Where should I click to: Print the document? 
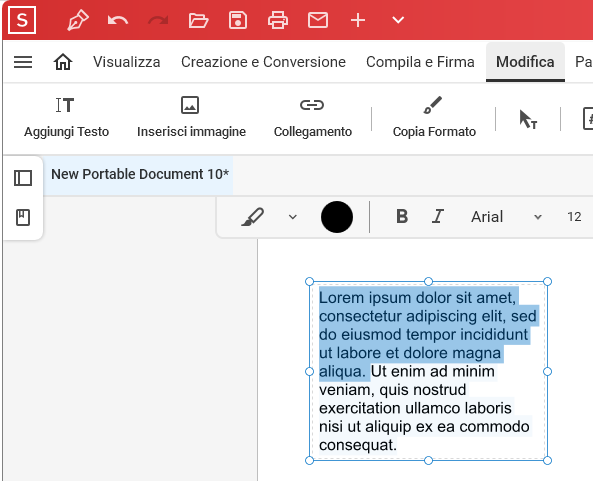(x=278, y=20)
